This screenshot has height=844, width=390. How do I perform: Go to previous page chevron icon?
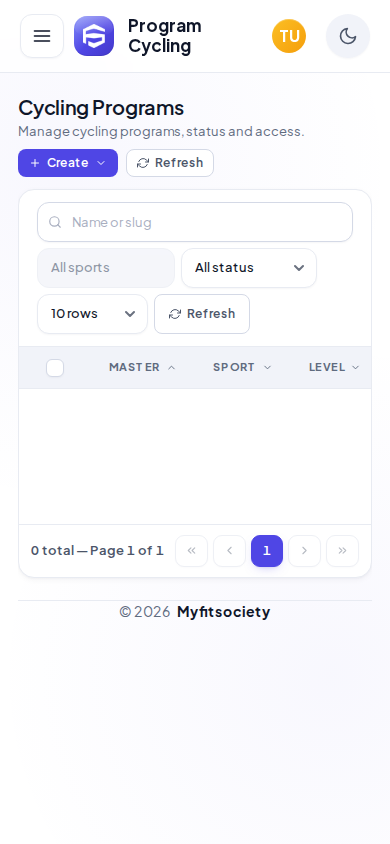229,551
